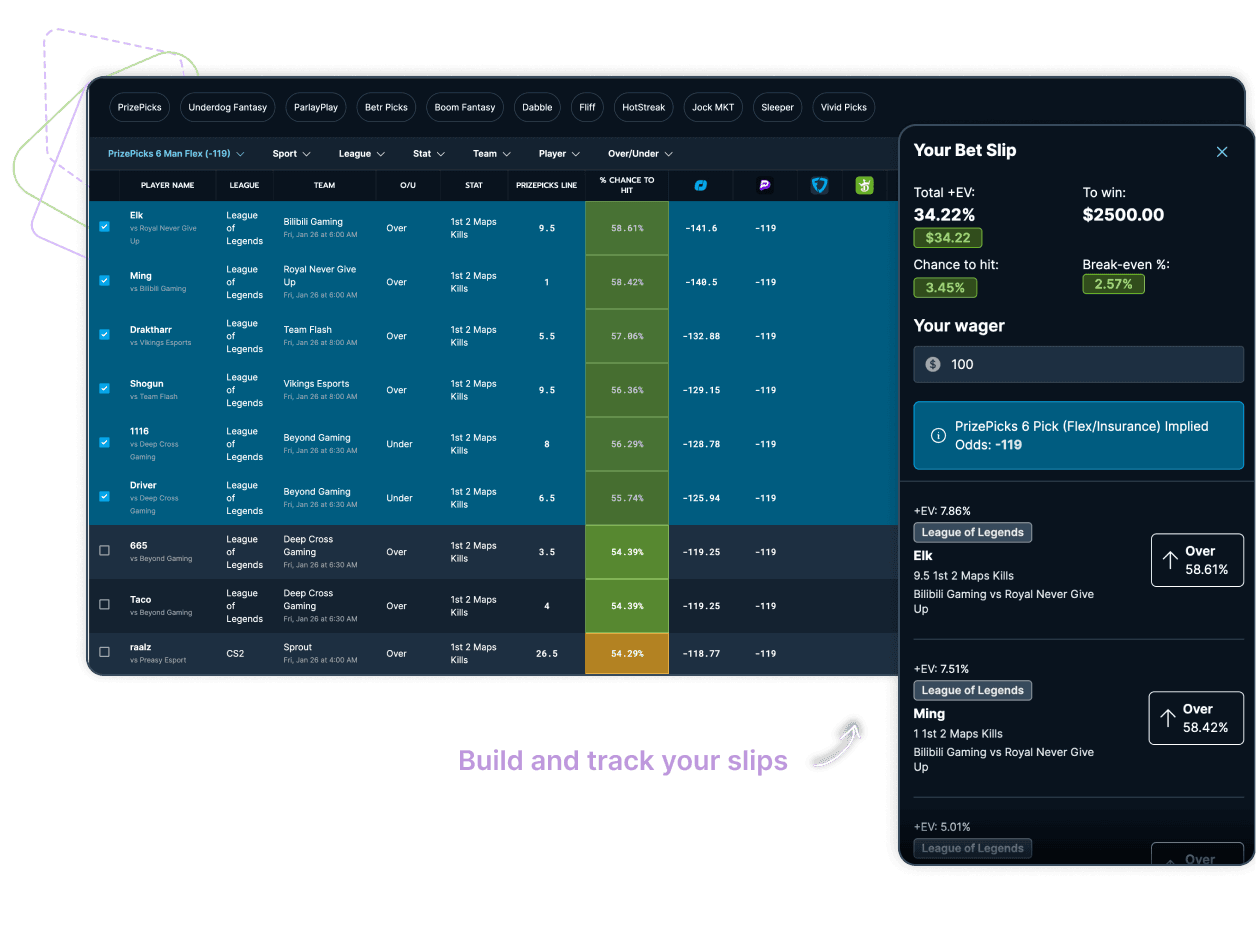Click the League of Legends tag above Elk

pyautogui.click(x=972, y=533)
